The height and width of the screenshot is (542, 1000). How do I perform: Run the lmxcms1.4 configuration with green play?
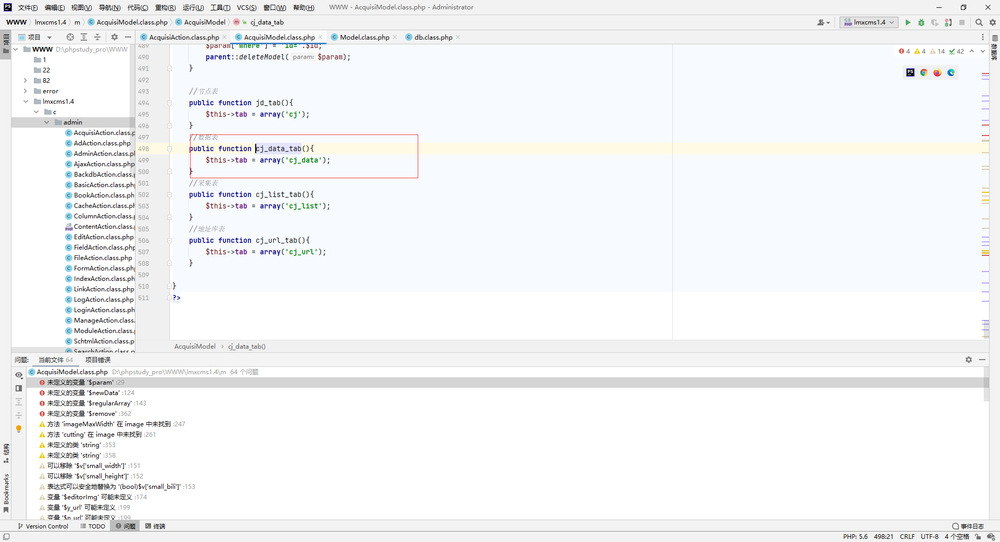coord(908,22)
